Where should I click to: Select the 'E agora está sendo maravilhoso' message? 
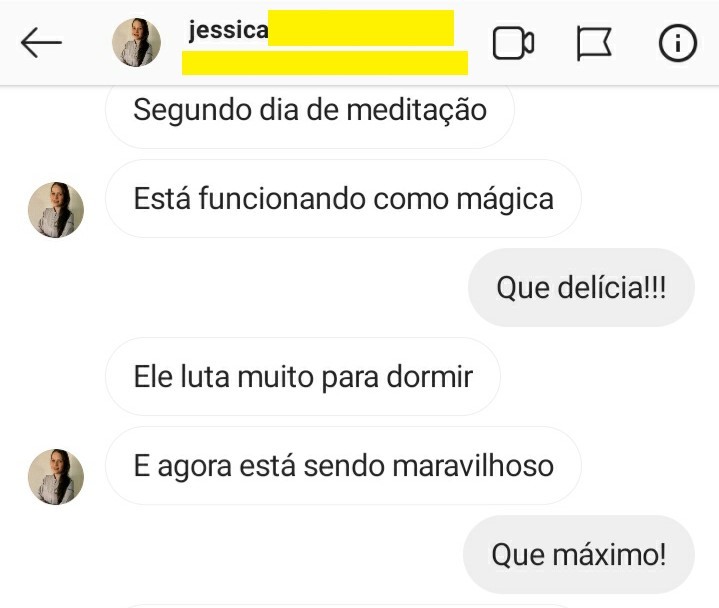tap(343, 465)
